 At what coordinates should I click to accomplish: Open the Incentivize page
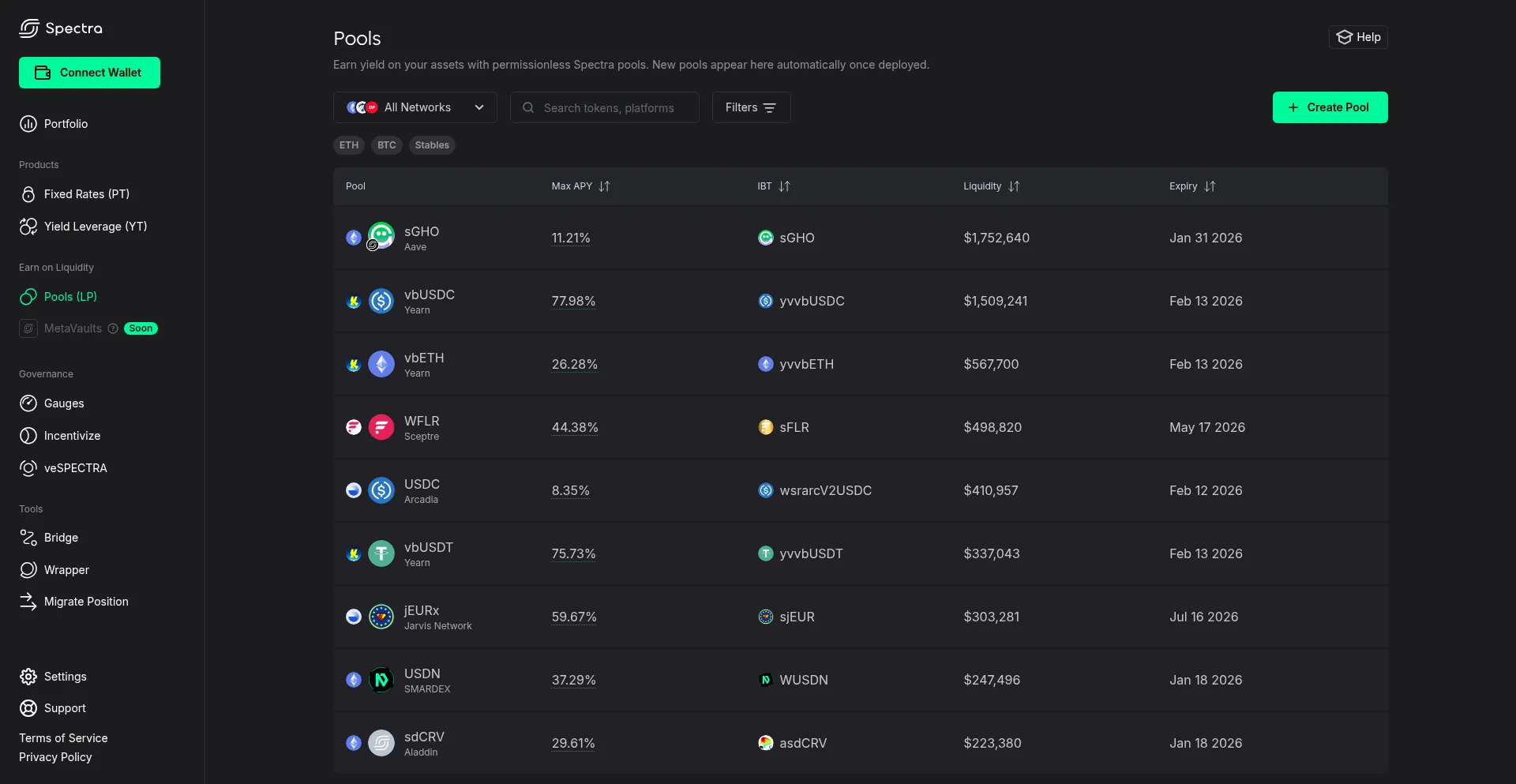click(71, 436)
